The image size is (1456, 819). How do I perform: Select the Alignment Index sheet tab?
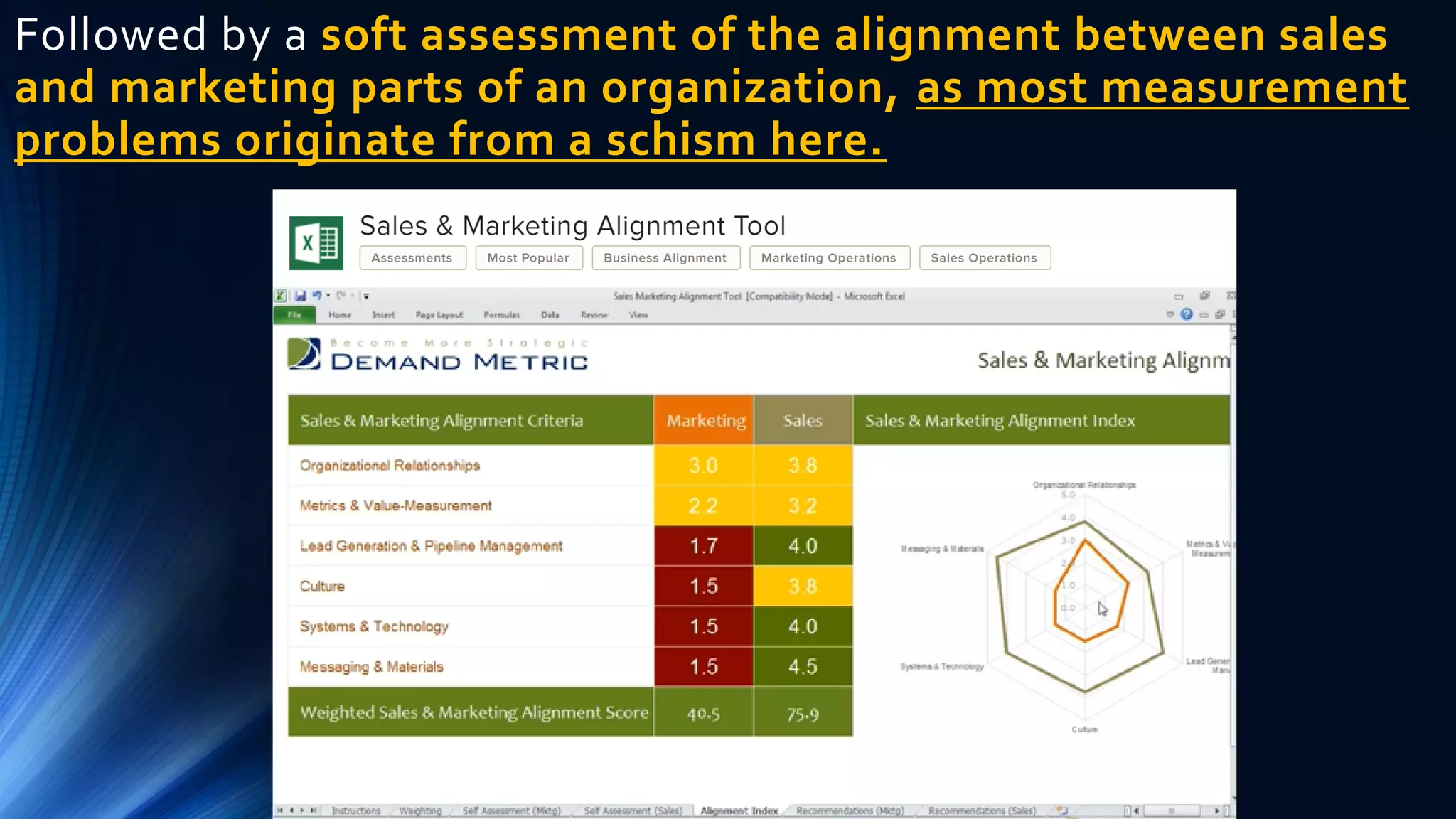point(739,810)
